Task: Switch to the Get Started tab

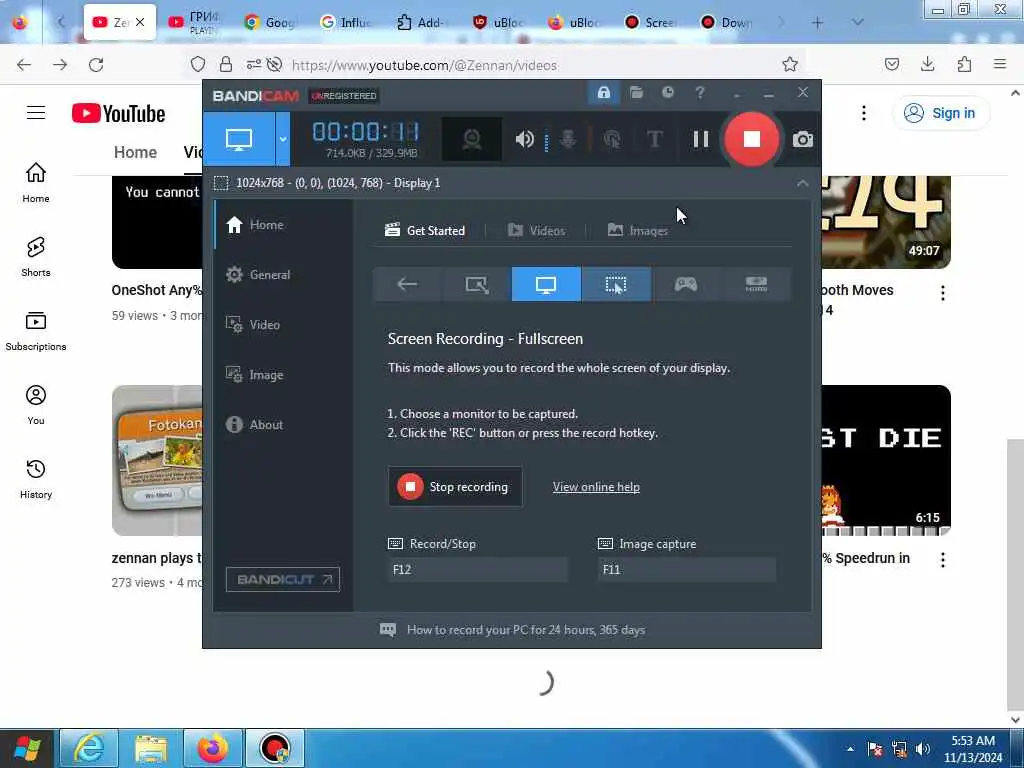Action: [x=425, y=231]
